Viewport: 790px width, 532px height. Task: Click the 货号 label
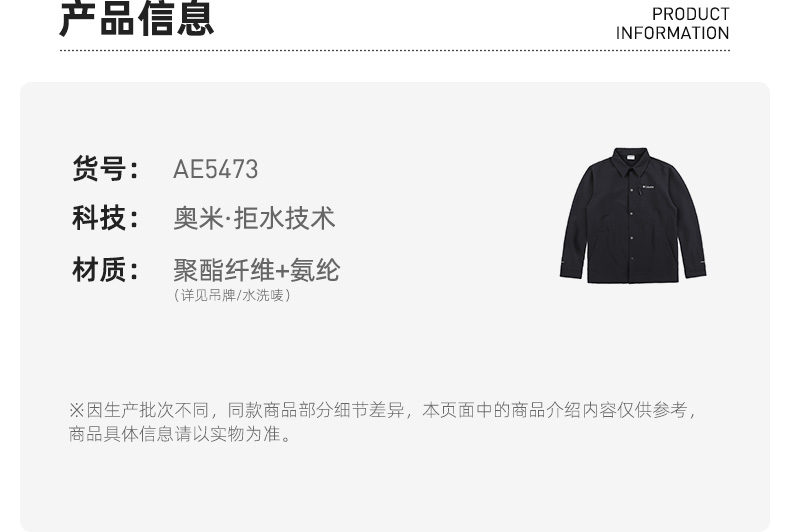coord(105,169)
